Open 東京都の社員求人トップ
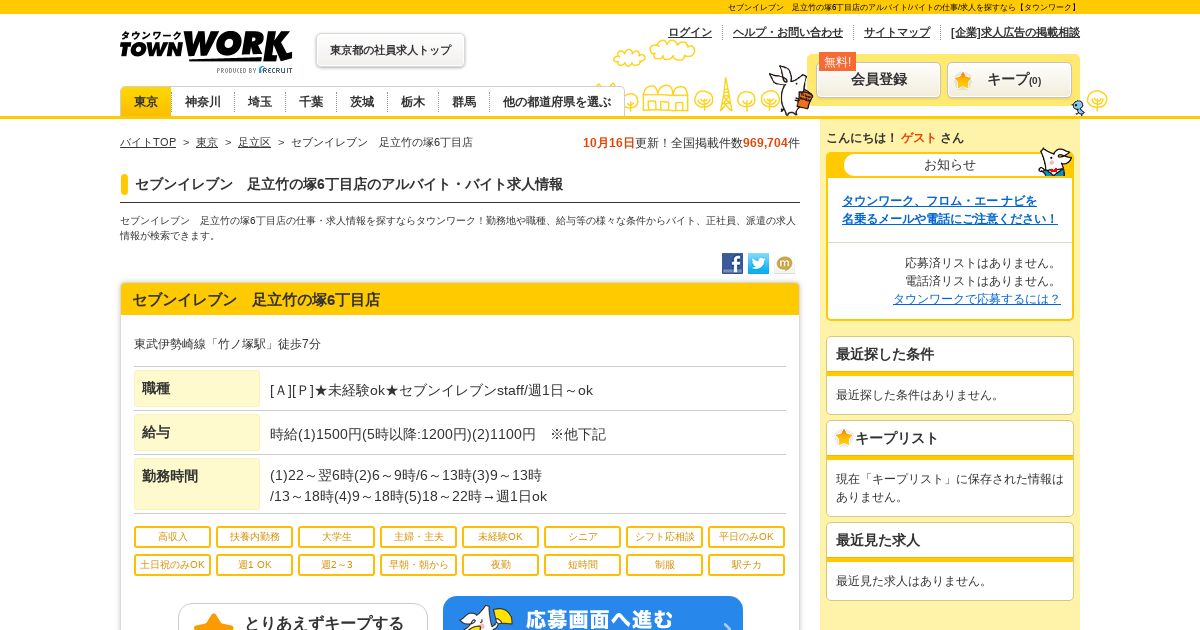Screen dimensions: 1200x630 [390, 50]
